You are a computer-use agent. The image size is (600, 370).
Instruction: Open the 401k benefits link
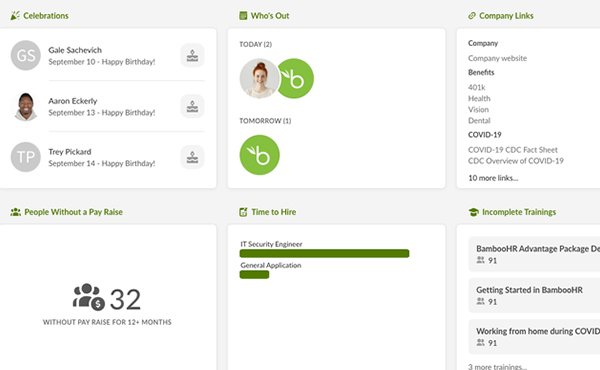point(476,87)
